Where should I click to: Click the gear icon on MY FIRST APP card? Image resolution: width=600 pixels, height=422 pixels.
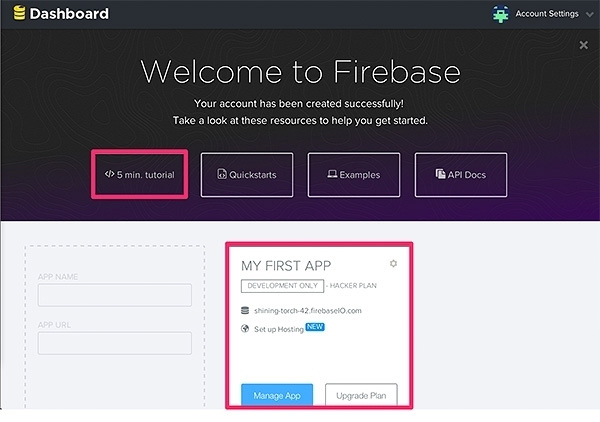click(x=393, y=264)
